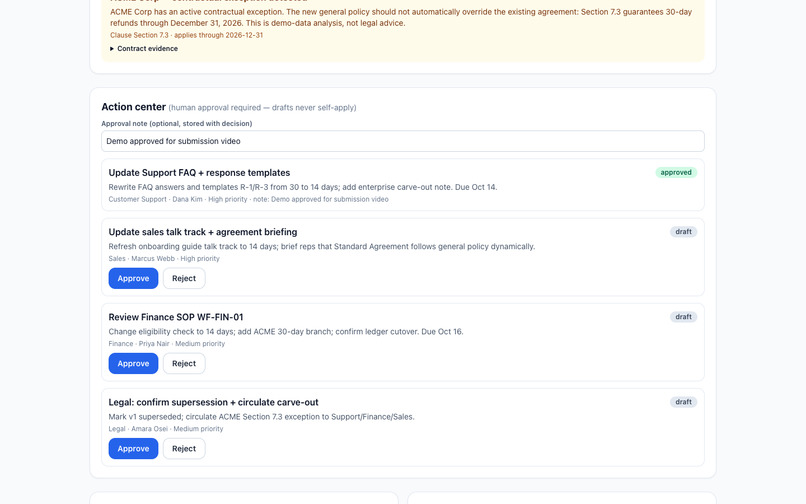Screen dimensions: 806x504
Task: Click the Action center heading
Action: pos(134,106)
